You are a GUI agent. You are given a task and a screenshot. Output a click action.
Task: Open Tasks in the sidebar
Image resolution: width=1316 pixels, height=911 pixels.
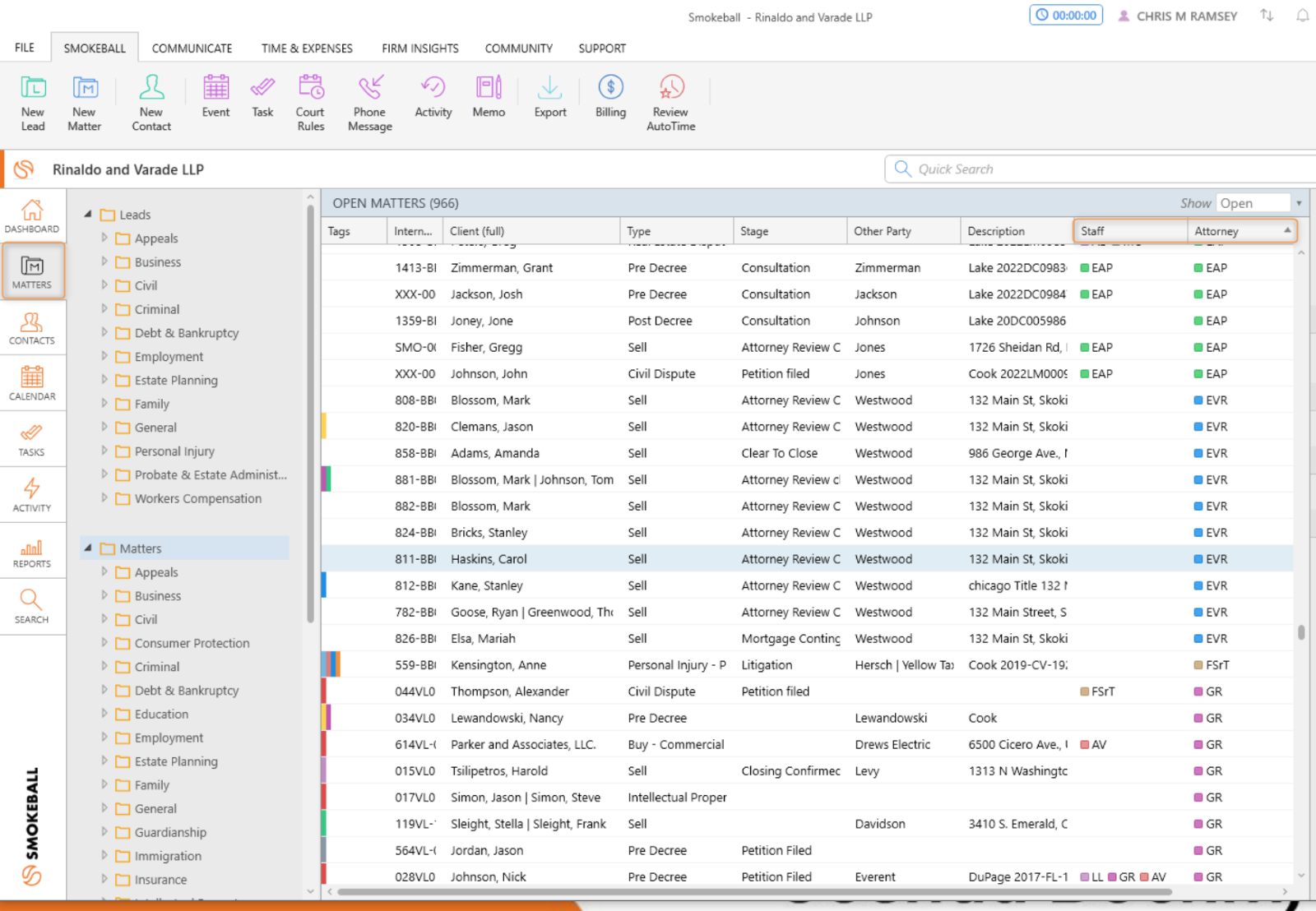32,440
